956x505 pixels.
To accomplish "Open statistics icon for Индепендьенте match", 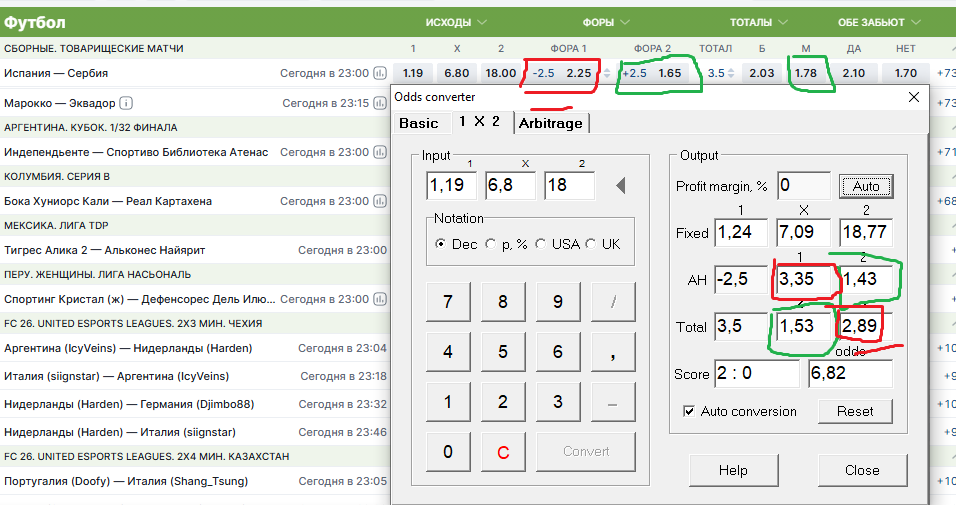I will (380, 152).
